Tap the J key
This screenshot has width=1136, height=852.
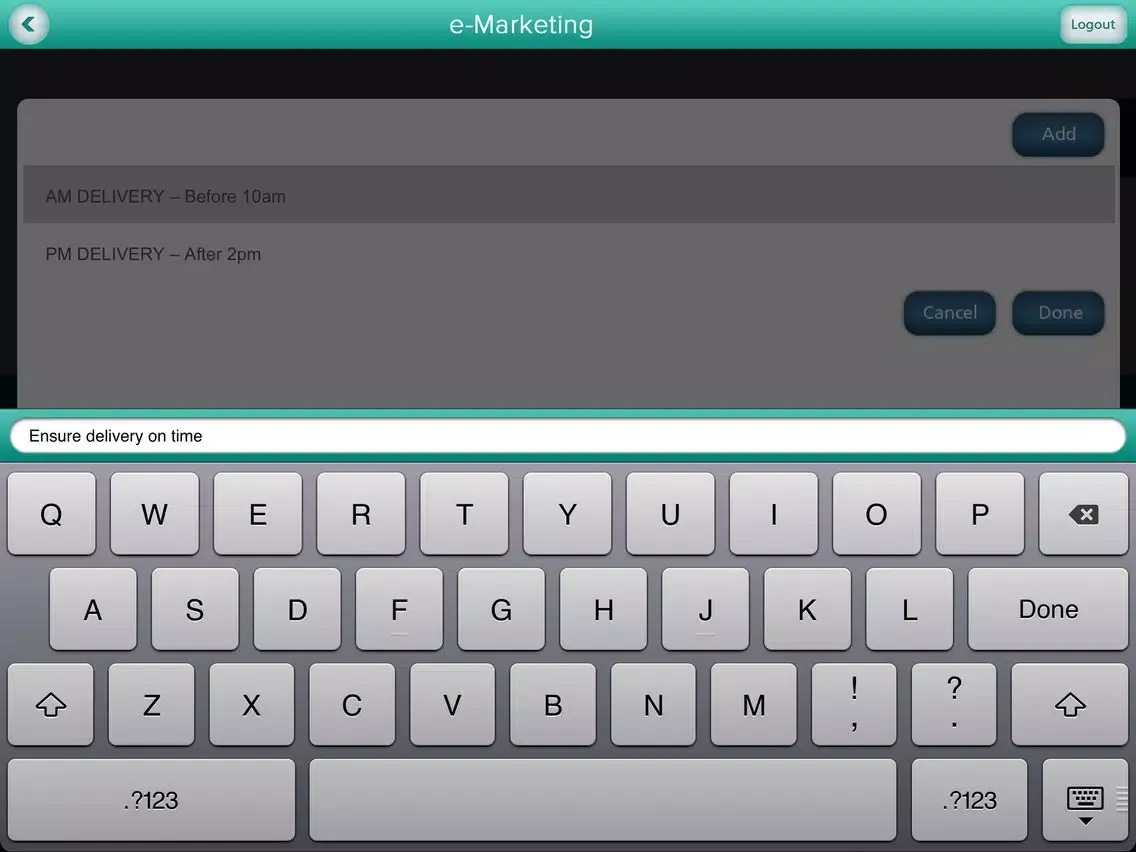click(706, 609)
